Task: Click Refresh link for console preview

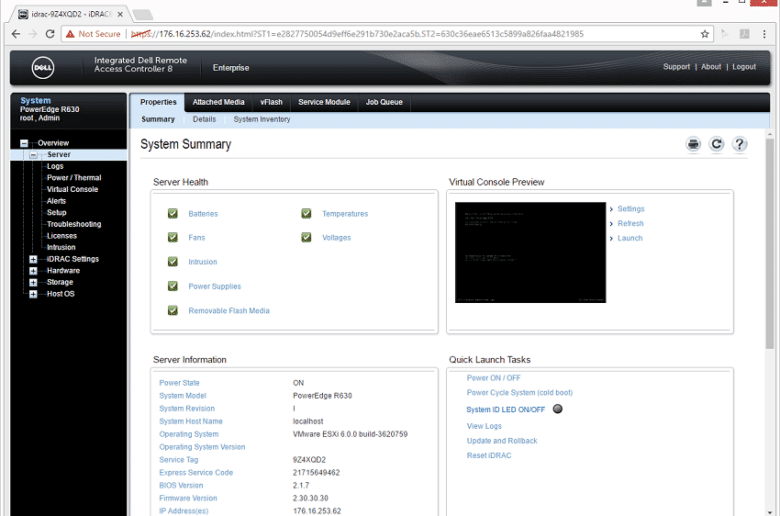Action: coord(630,223)
